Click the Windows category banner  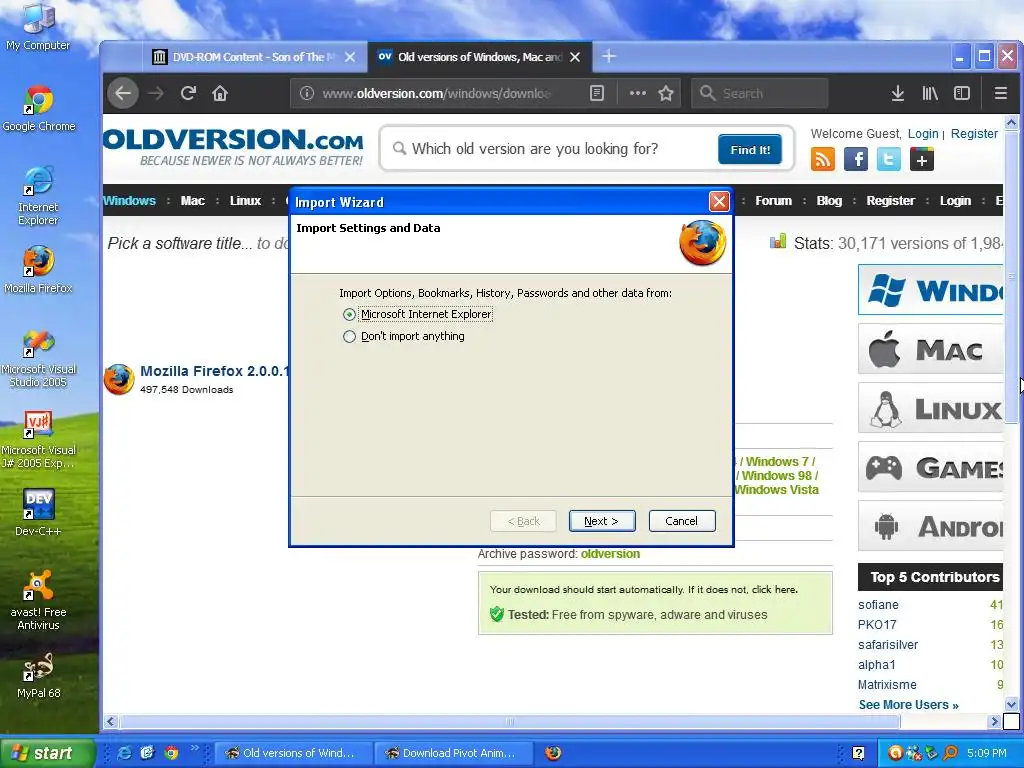click(x=931, y=290)
